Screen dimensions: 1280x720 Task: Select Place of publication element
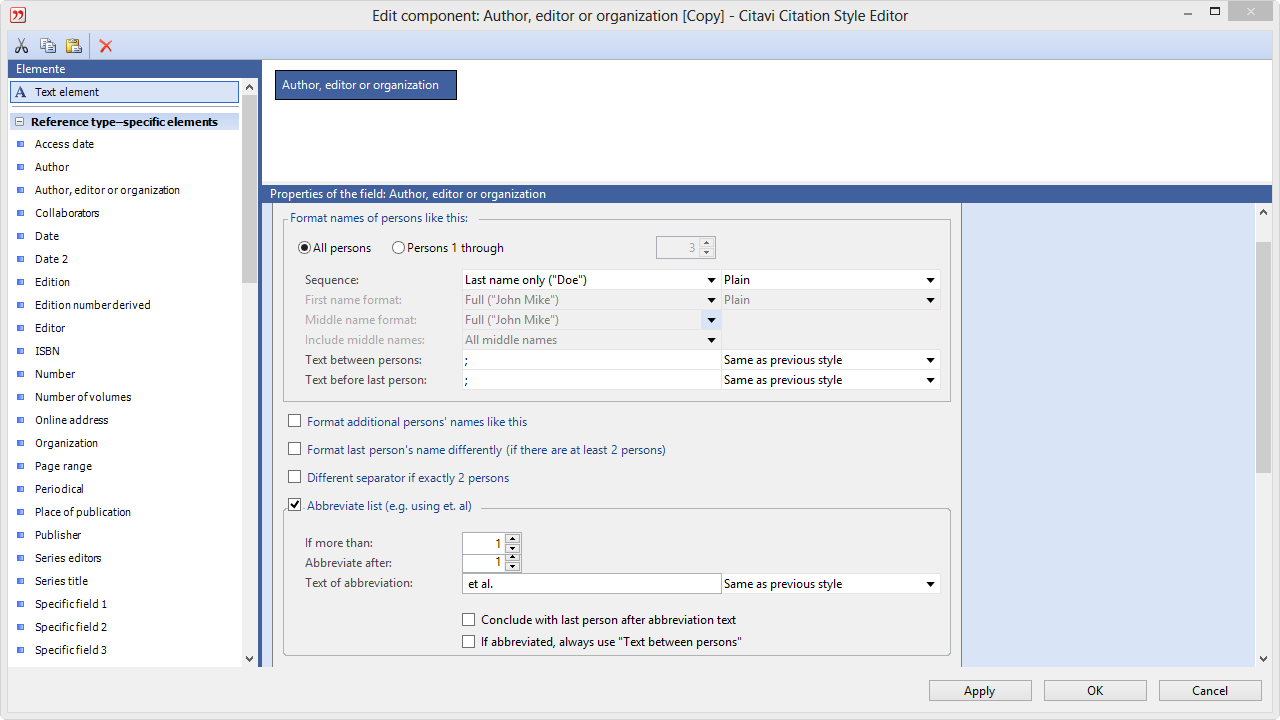tap(82, 512)
